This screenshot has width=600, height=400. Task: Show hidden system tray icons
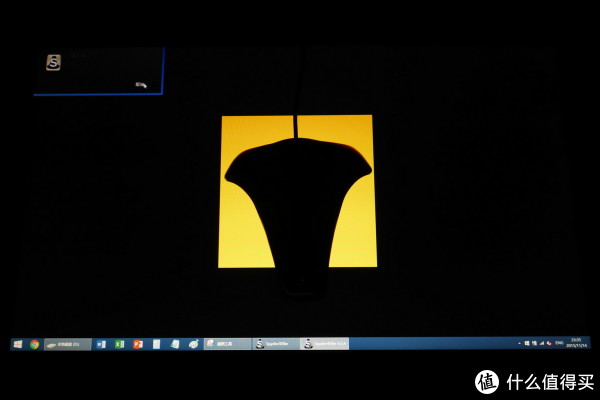tap(519, 343)
